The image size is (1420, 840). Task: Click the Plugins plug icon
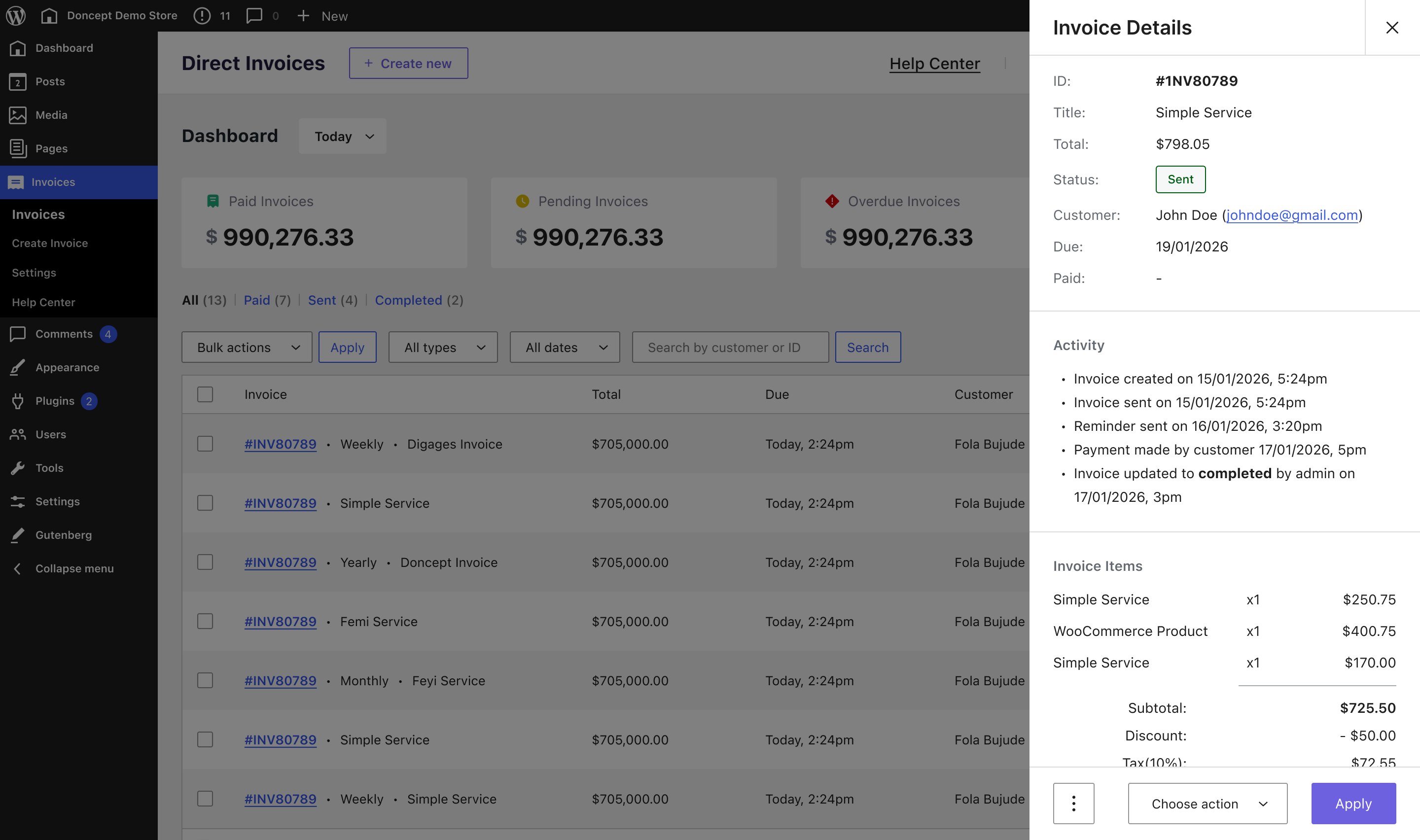(x=18, y=401)
